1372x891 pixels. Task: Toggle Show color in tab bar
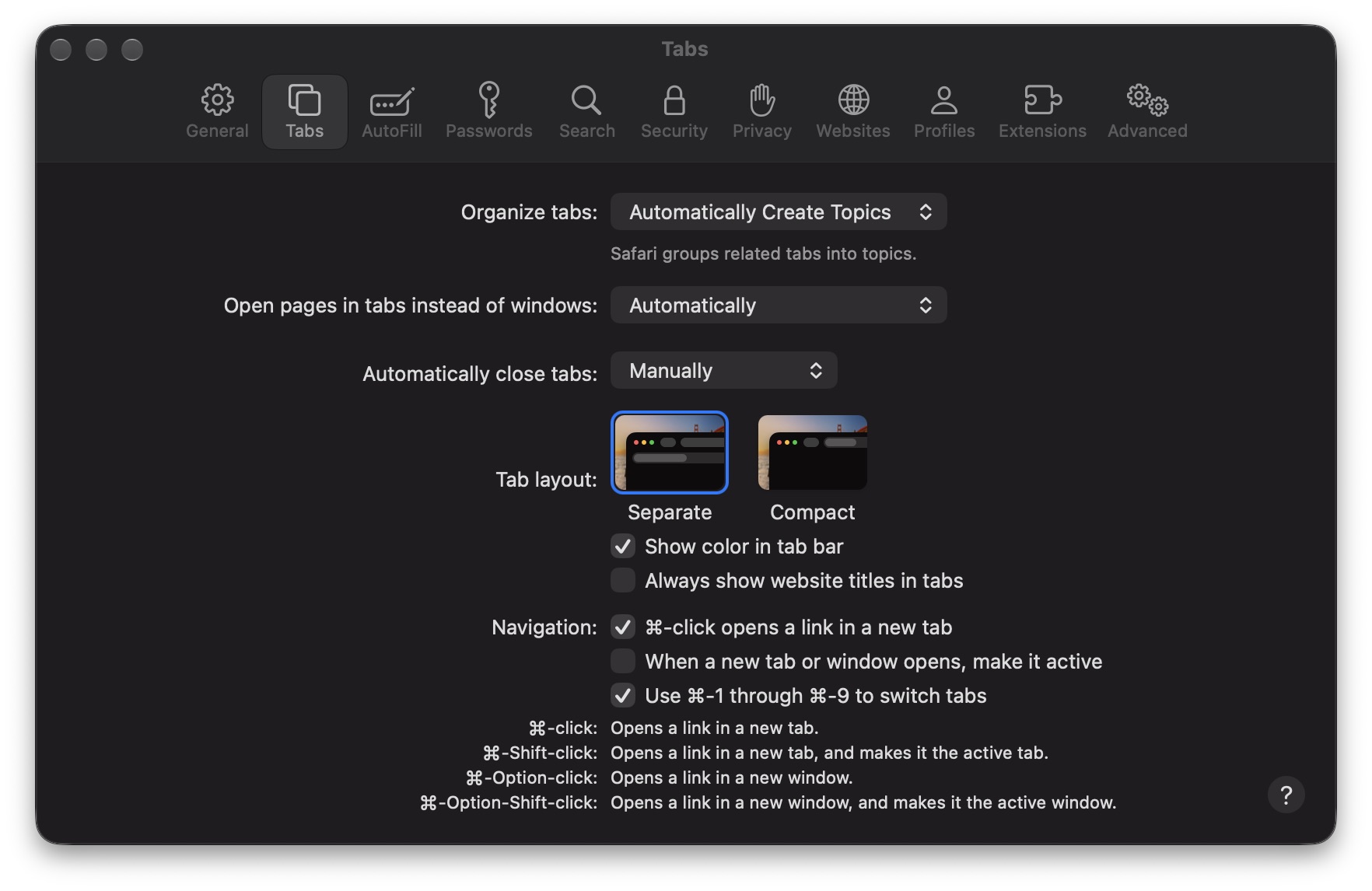623,546
